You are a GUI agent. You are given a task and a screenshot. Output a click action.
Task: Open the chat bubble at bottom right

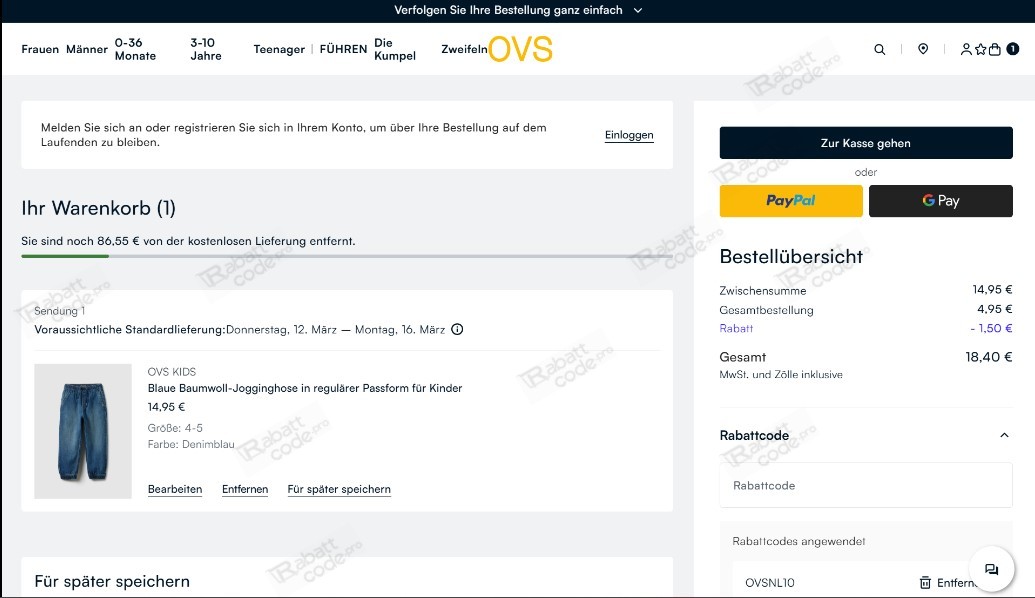click(991, 568)
